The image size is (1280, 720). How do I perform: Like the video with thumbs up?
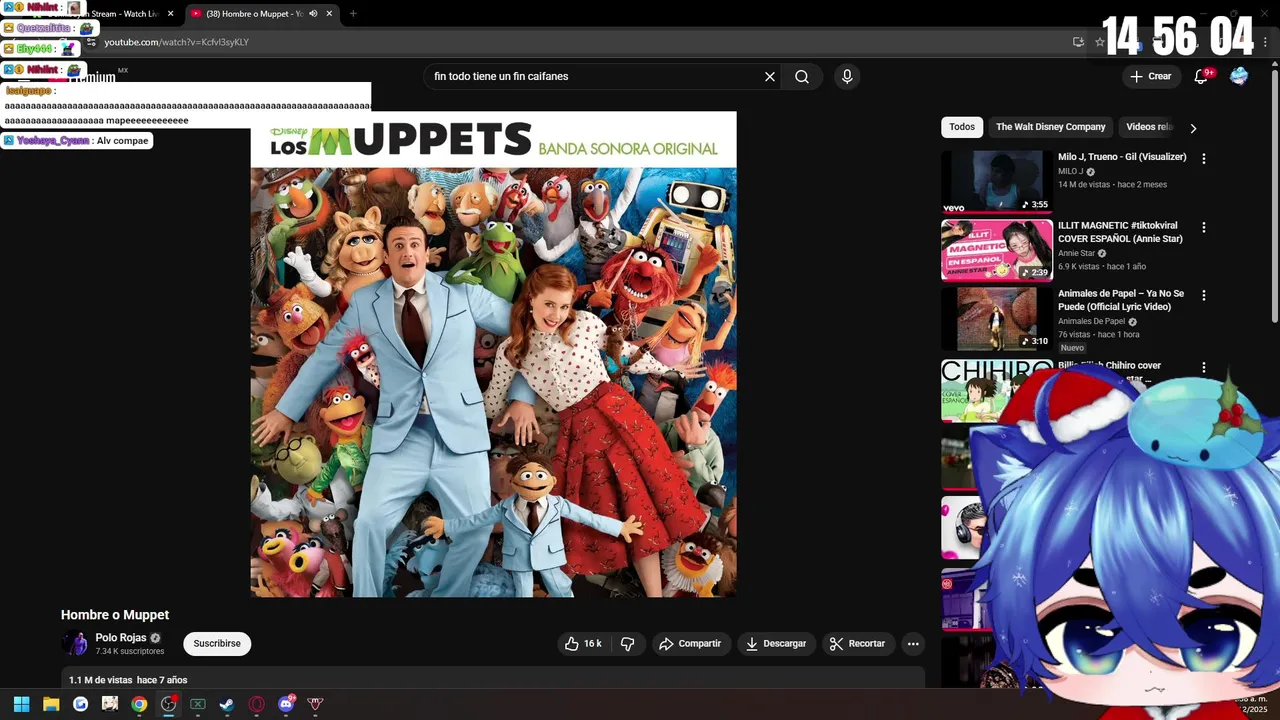[583, 644]
